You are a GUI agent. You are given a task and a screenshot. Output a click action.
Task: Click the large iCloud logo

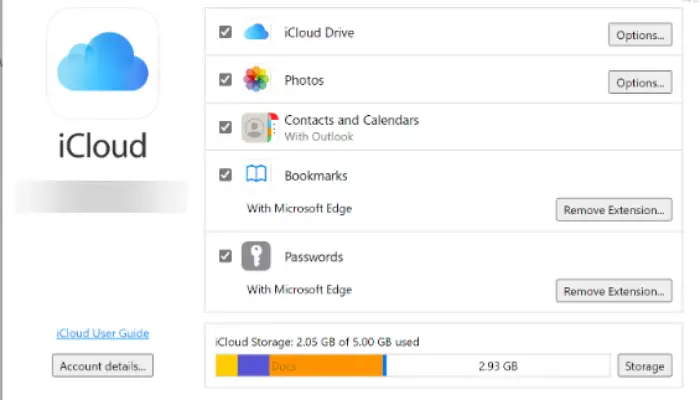(103, 62)
